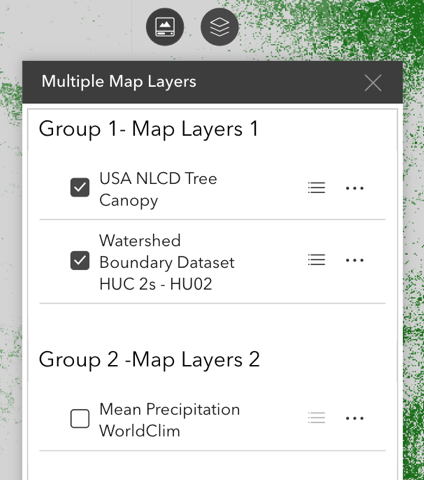Click Watershed Boundary Dataset HUC 2s label

[167, 262]
